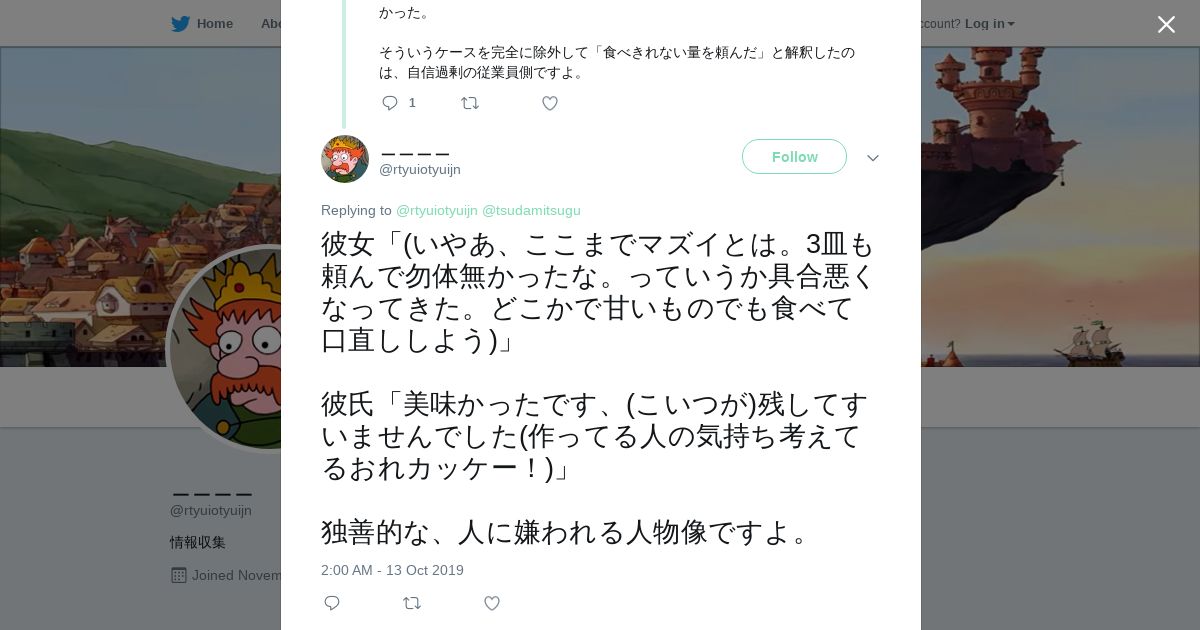Screen dimensions: 1200x630
Task: Open the tweet author's @rtyuiotyuijn handle
Action: click(x=420, y=170)
